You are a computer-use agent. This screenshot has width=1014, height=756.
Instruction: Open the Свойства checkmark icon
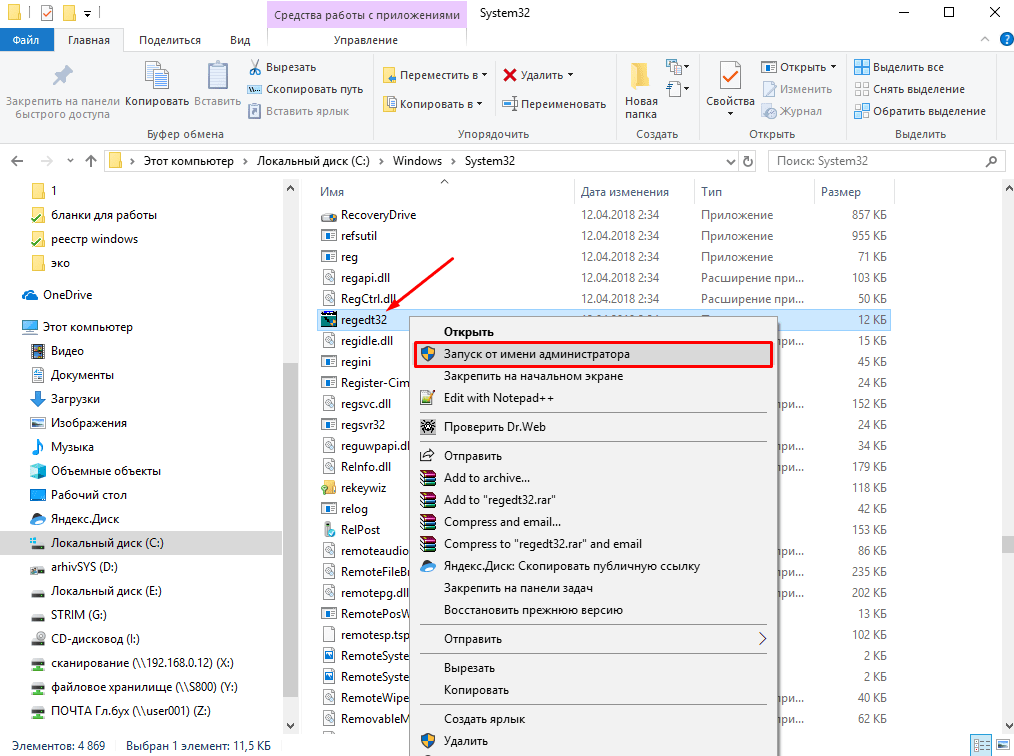(730, 76)
